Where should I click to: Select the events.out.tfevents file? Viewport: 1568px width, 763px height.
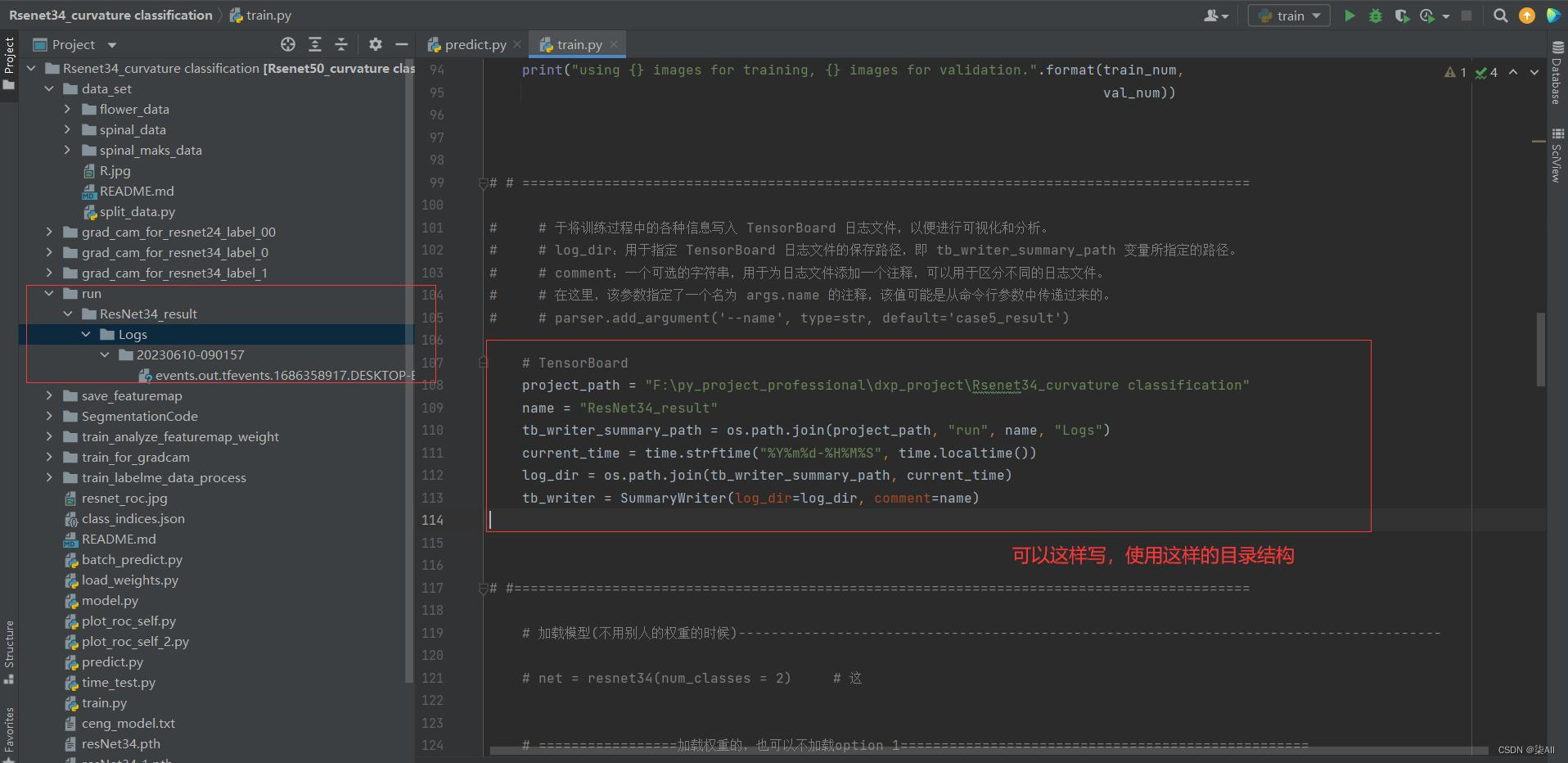[277, 375]
